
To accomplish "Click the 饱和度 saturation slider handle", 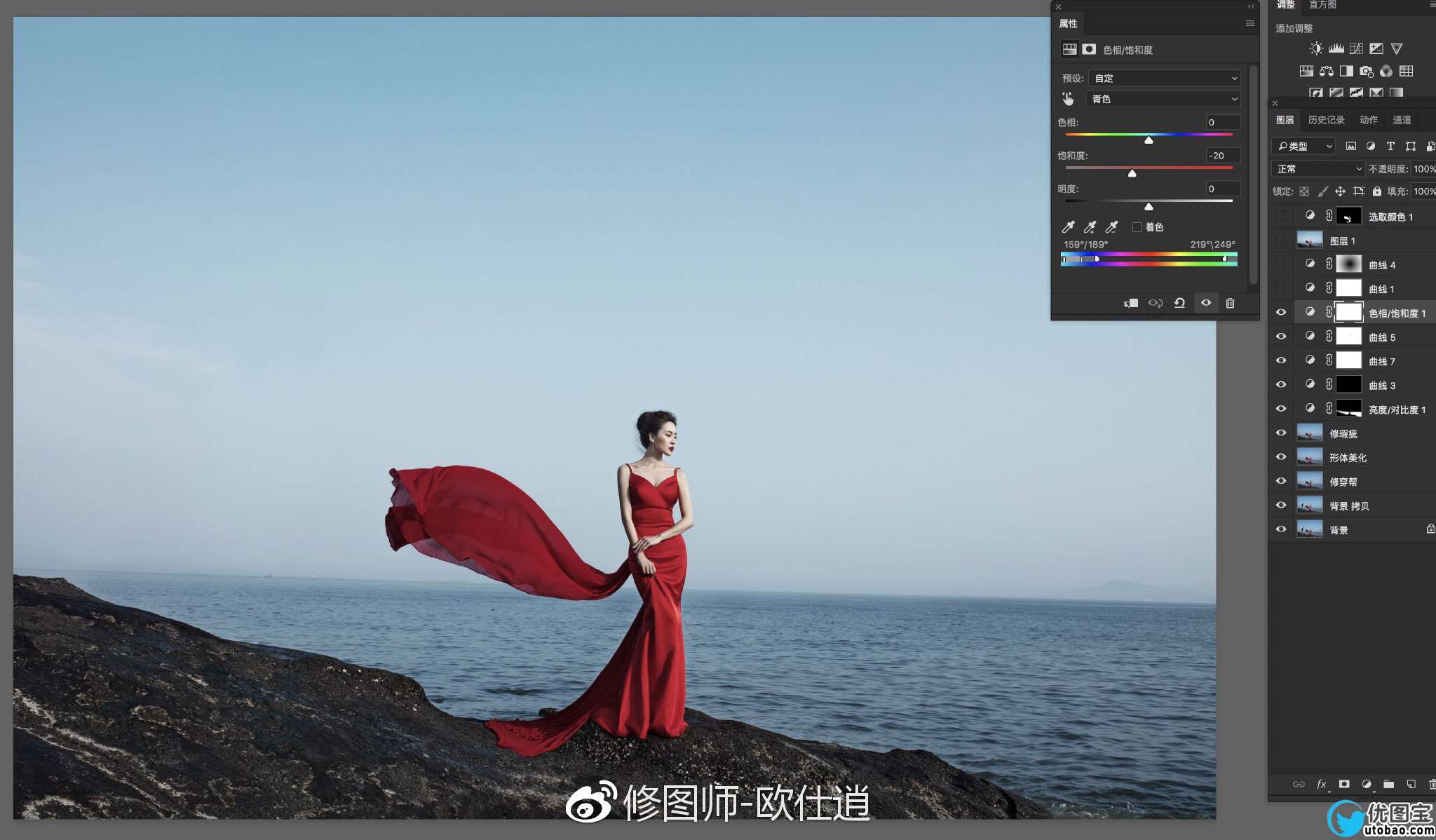I will pyautogui.click(x=1132, y=173).
